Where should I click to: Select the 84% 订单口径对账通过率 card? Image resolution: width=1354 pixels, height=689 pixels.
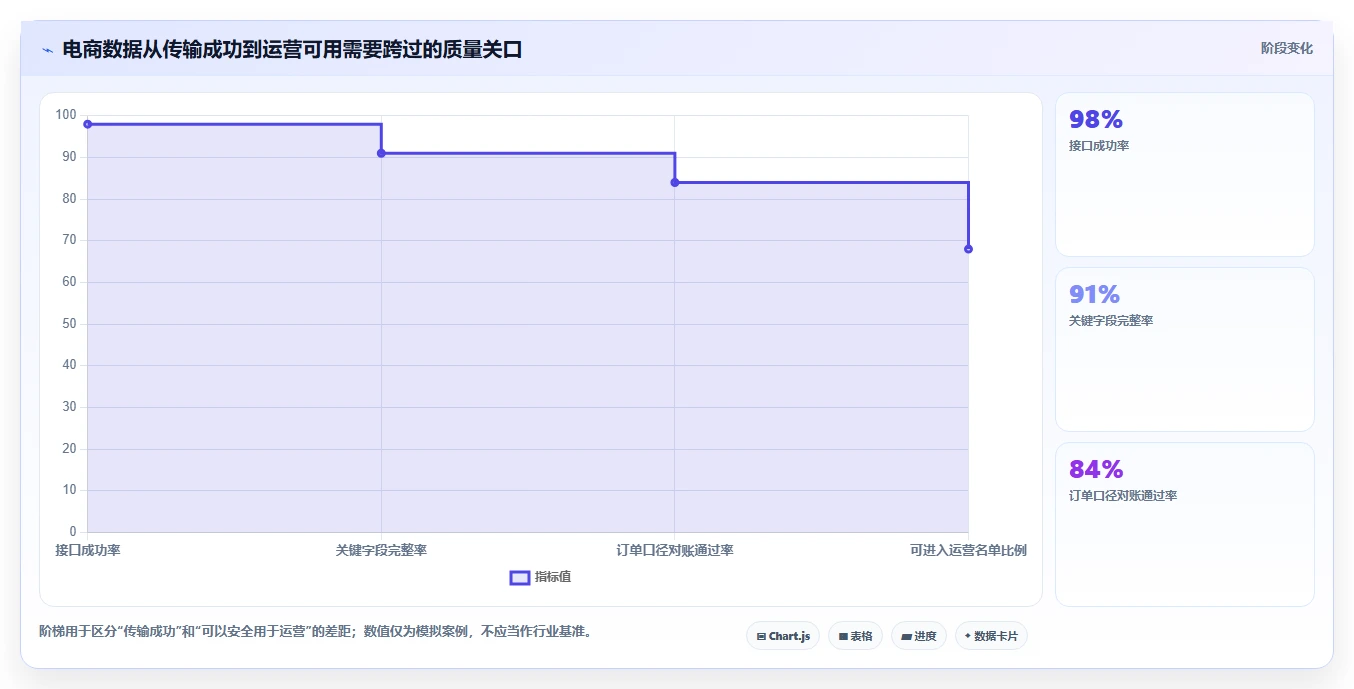1185,524
